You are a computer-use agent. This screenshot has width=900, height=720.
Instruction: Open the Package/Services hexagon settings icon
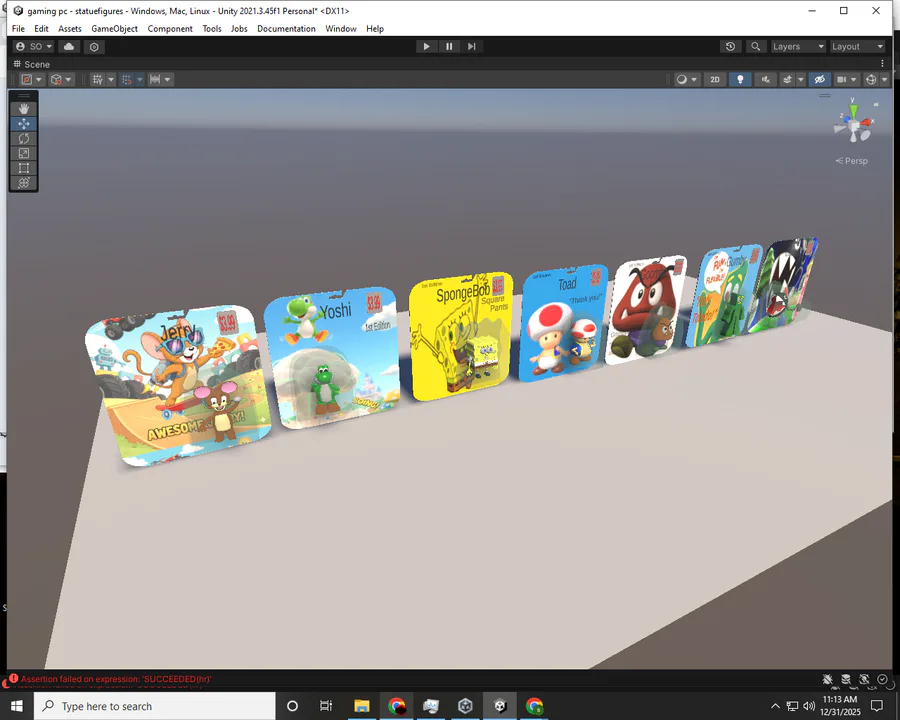tap(94, 47)
